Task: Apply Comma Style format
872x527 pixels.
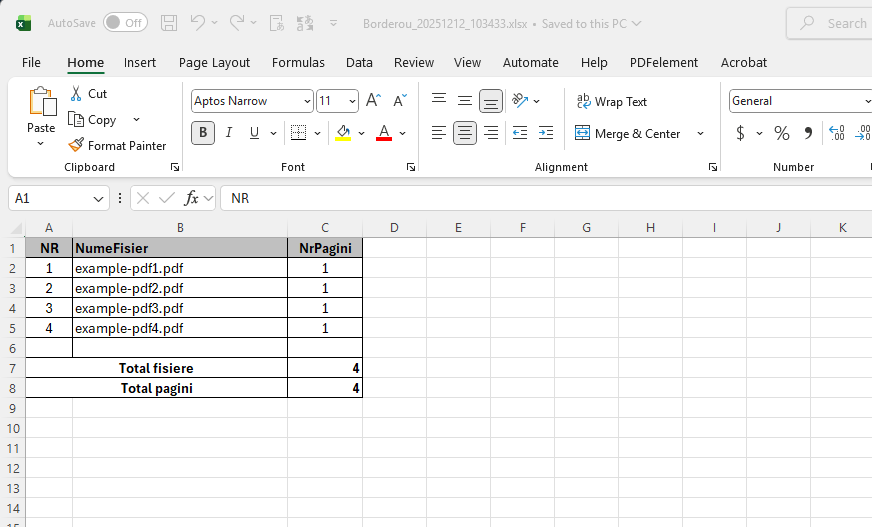Action: 808,133
